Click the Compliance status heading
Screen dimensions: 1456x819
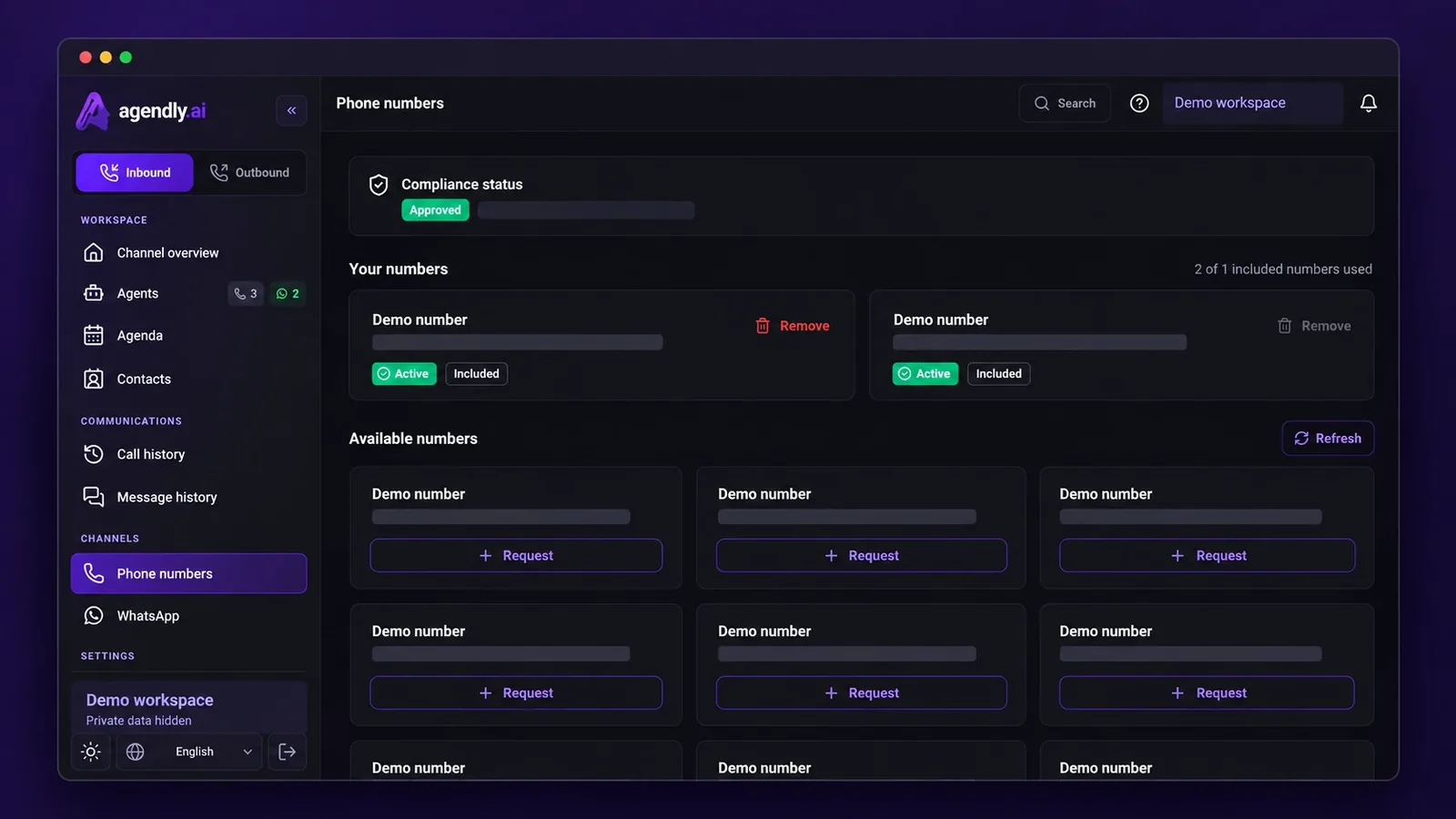point(462,185)
